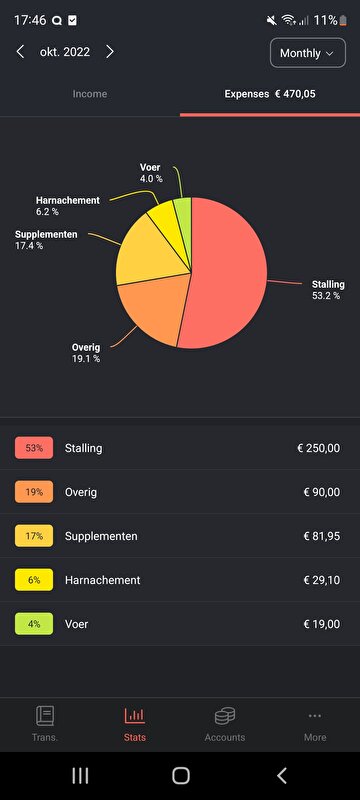Tap Android back arrow
The width and height of the screenshot is (360, 800).
tap(281, 776)
